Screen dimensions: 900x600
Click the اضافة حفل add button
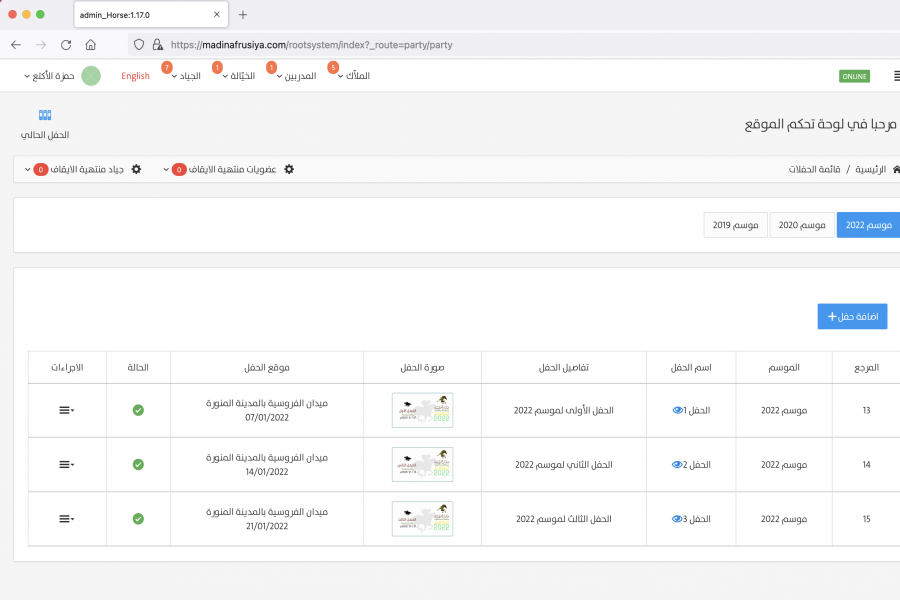(852, 316)
